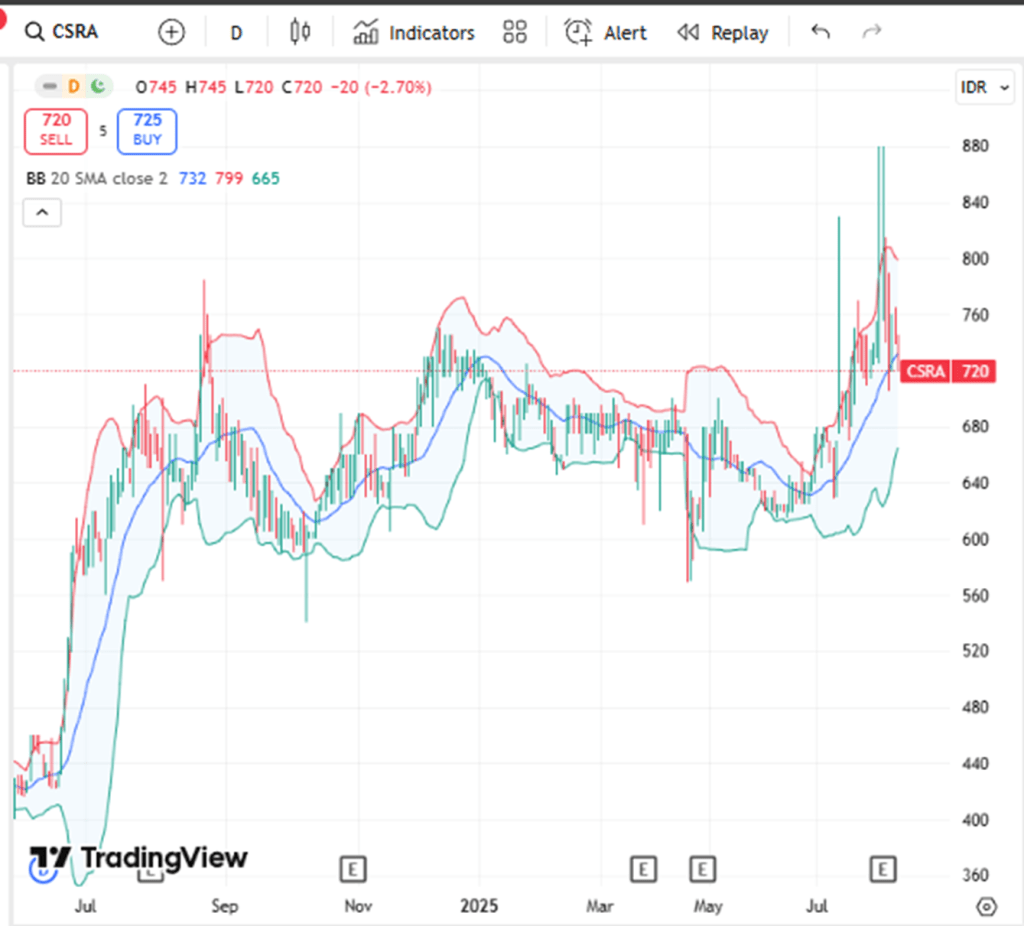Click the earnings E marker near November
The height and width of the screenshot is (926, 1024).
[351, 869]
